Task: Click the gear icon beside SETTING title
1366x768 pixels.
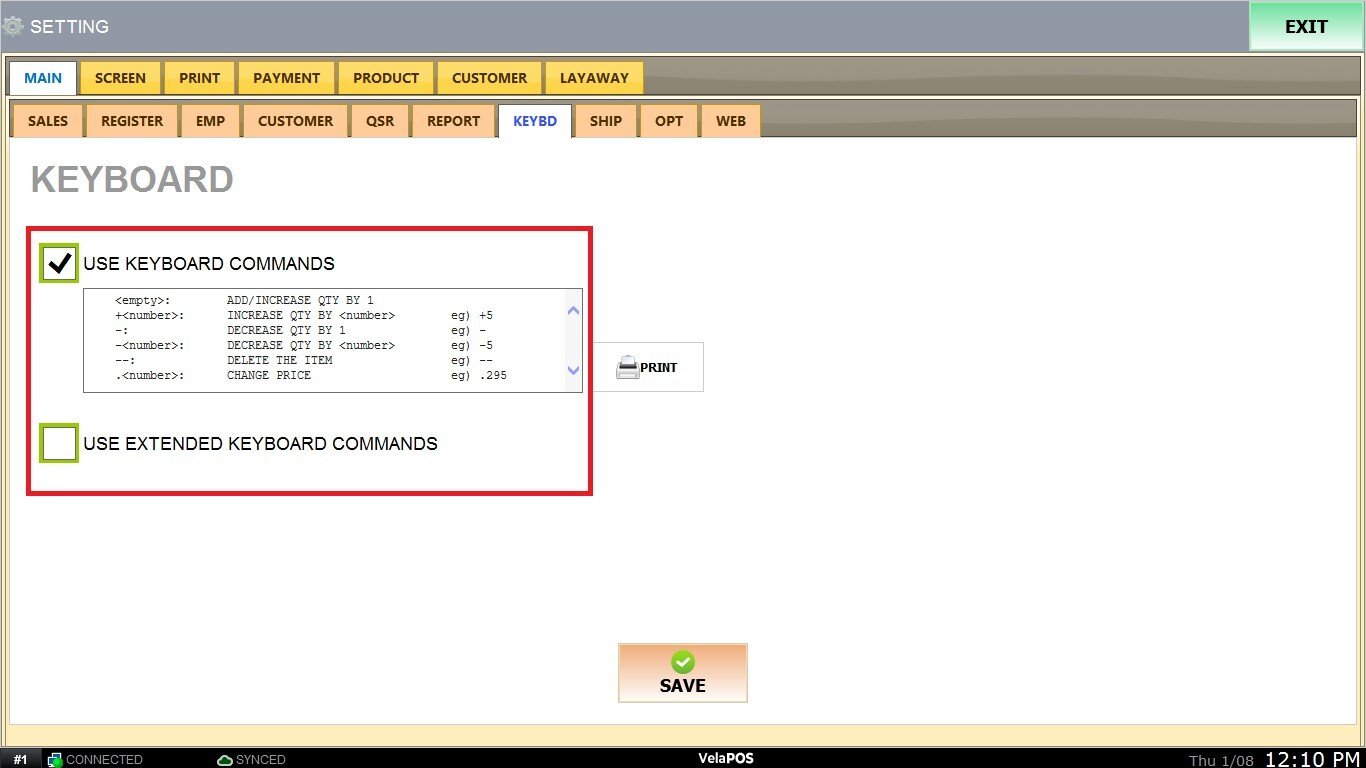Action: [13, 26]
